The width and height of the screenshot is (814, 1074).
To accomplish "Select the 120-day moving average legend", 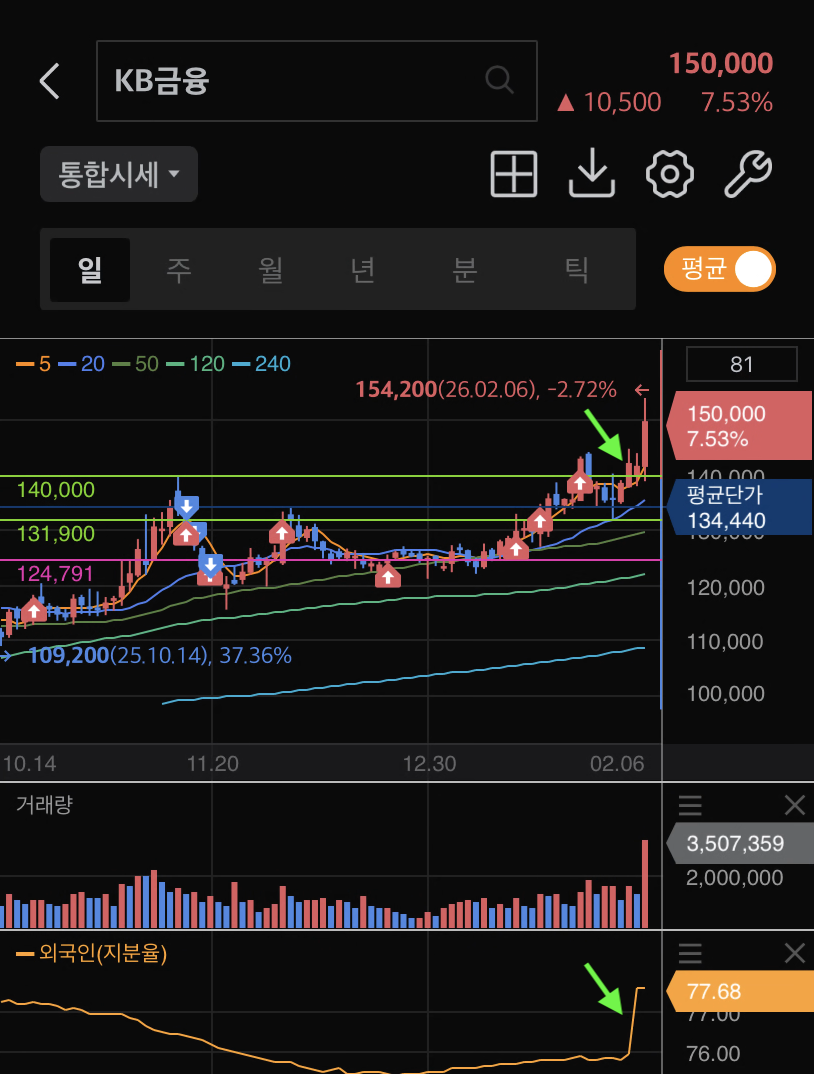I will coord(196,364).
